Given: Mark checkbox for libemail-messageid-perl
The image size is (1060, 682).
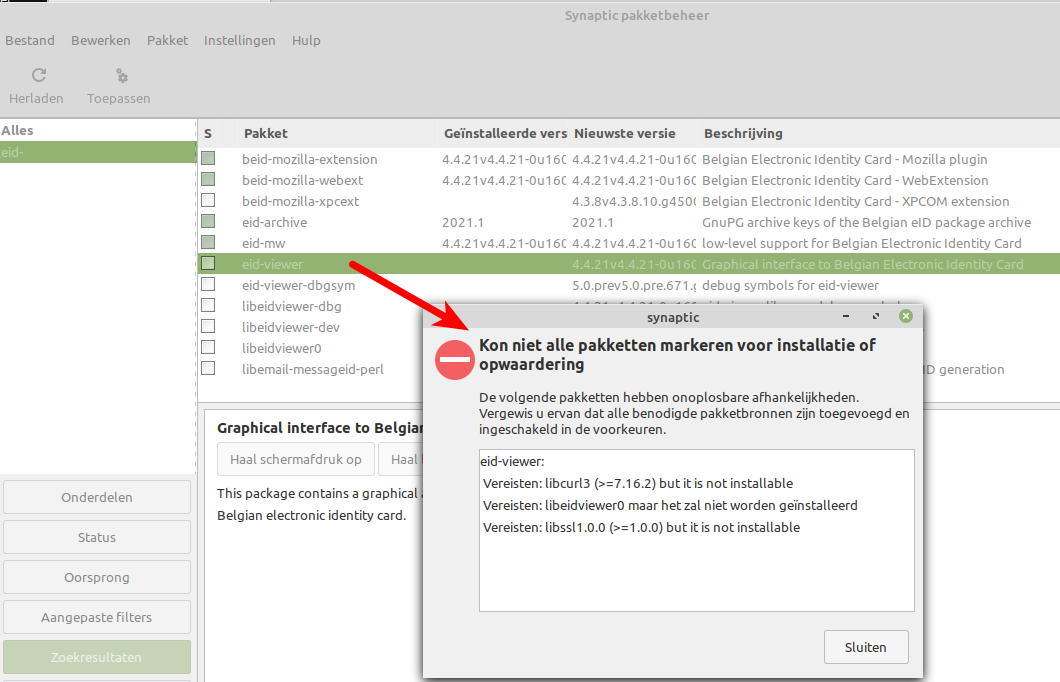Looking at the screenshot, I should 208,368.
